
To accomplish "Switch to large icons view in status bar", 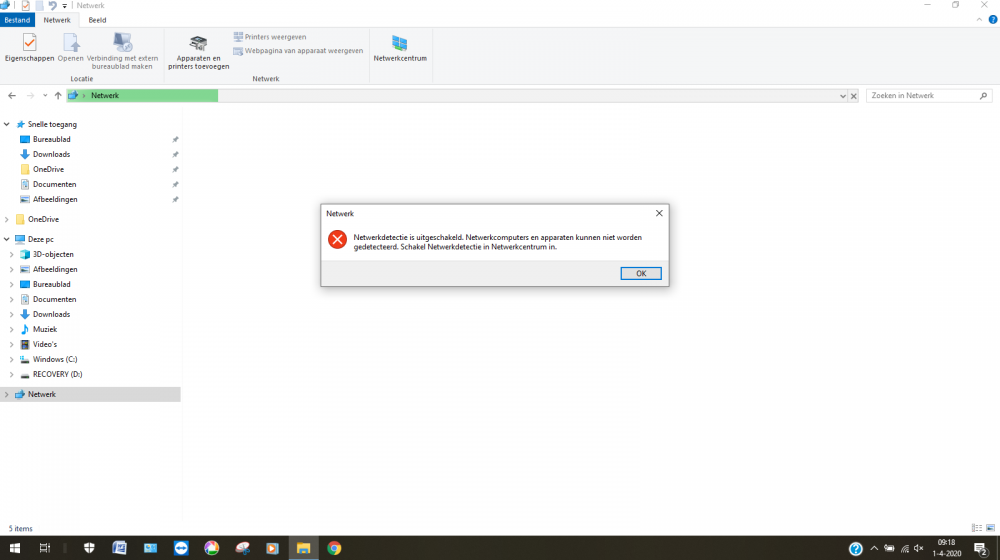I will 990,528.
